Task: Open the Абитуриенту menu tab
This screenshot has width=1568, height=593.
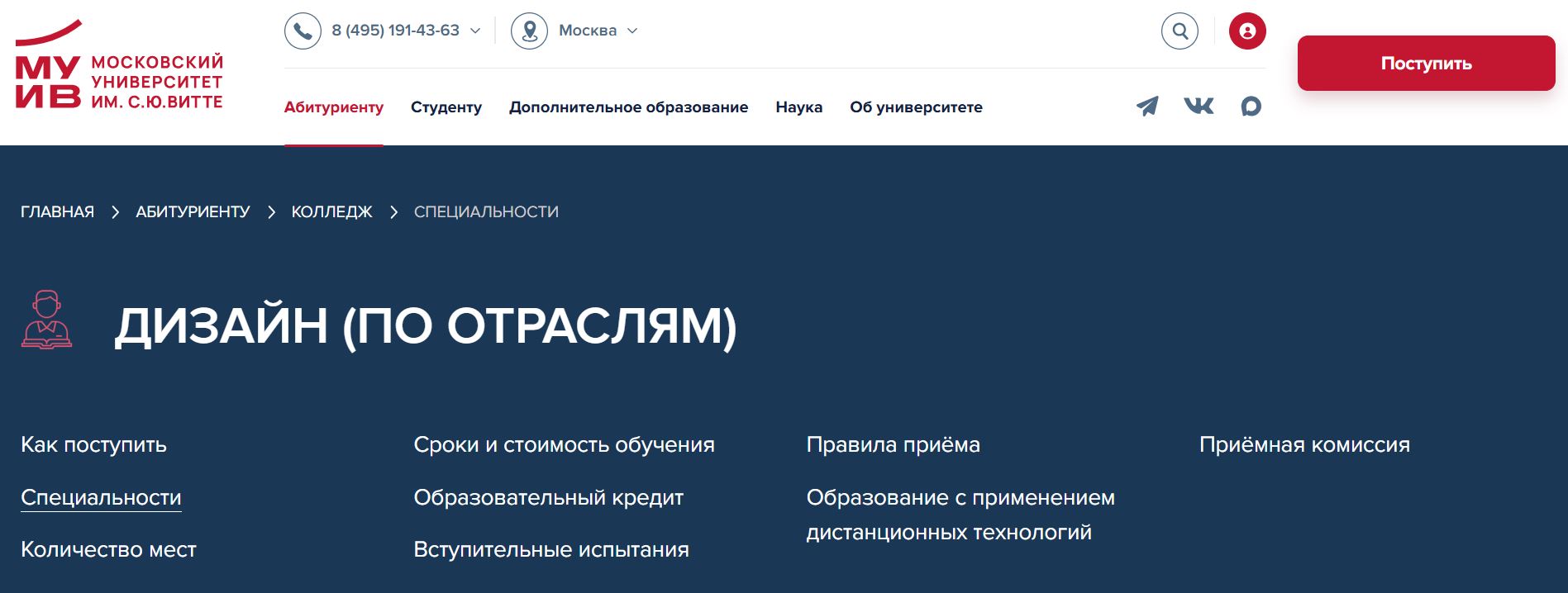Action: pos(334,107)
